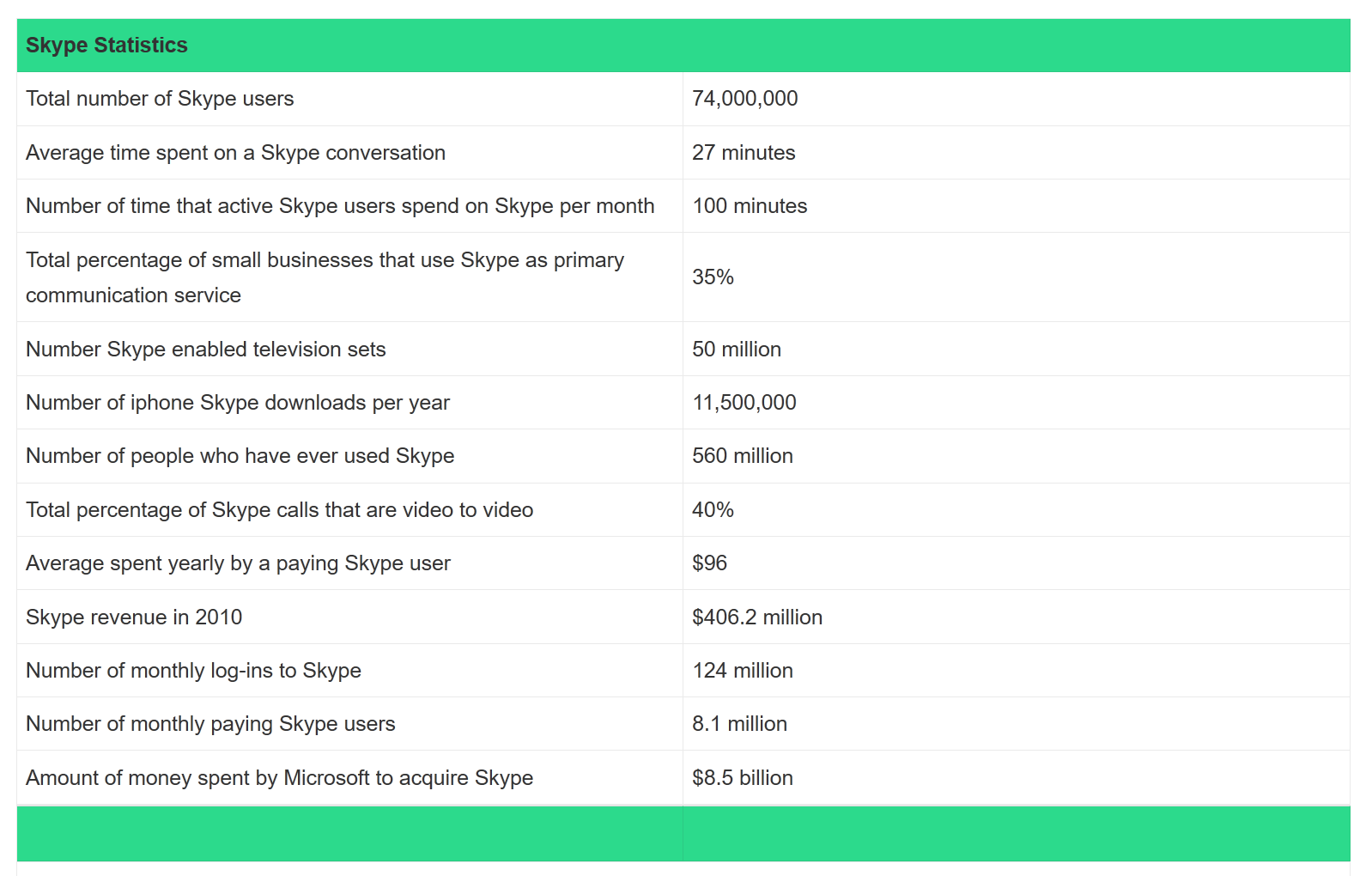Image resolution: width=1372 pixels, height=876 pixels.
Task: Click the 11,500,000 iPhone downloads value
Action: tap(744, 403)
